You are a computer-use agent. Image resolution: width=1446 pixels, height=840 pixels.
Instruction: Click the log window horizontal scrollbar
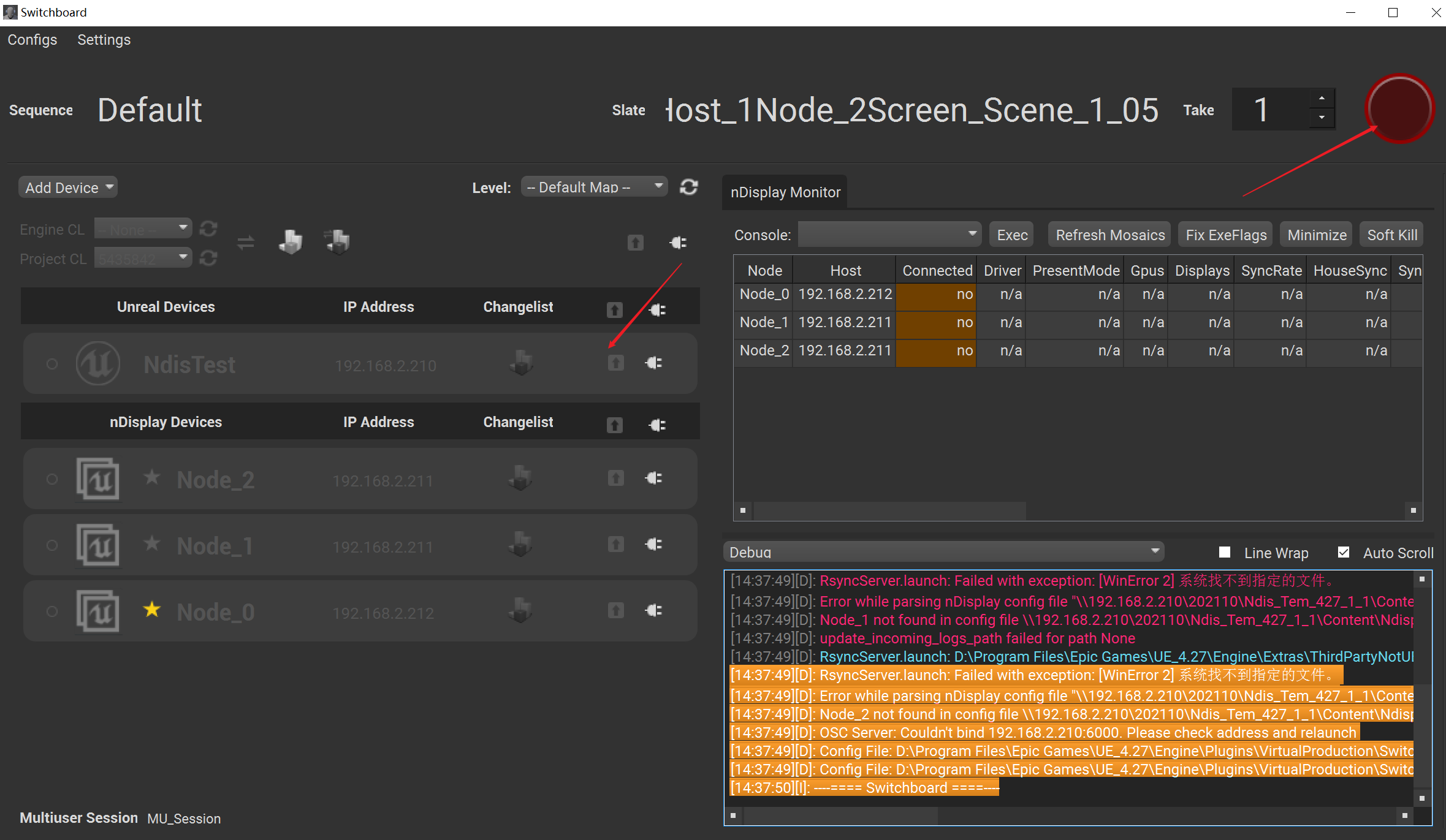840,815
